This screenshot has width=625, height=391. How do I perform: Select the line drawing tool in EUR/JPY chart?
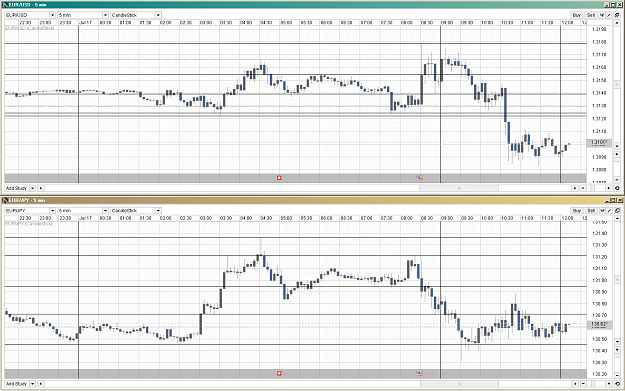point(609,210)
